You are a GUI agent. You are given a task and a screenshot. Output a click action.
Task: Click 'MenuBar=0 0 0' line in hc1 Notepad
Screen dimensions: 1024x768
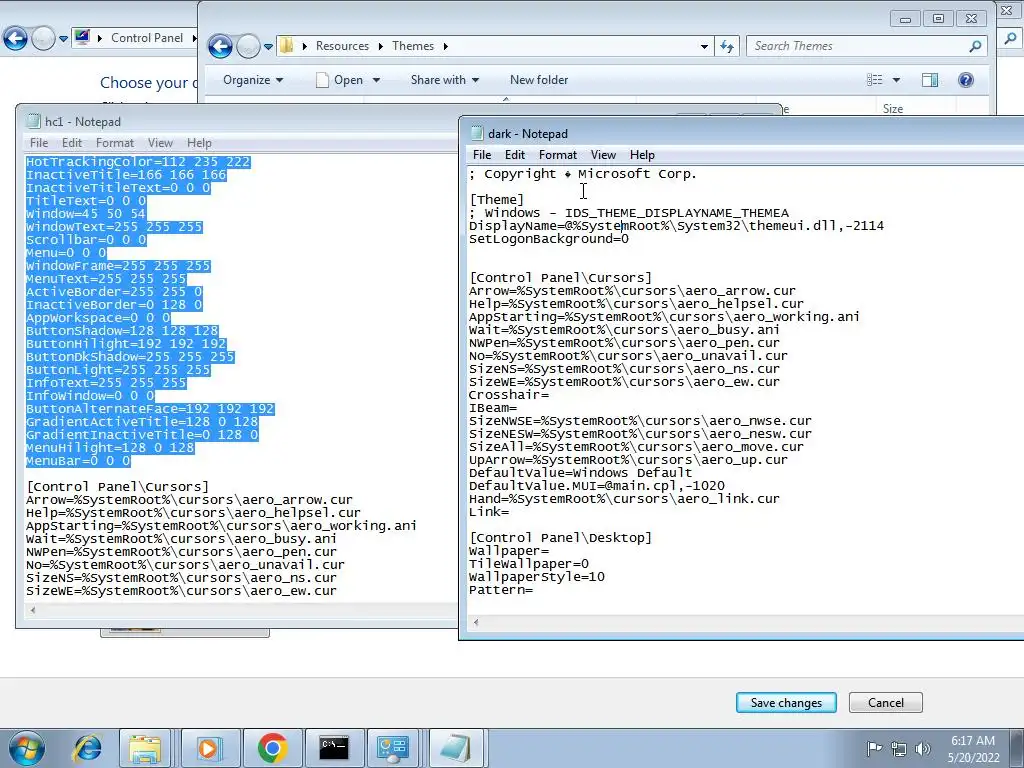click(x=78, y=460)
